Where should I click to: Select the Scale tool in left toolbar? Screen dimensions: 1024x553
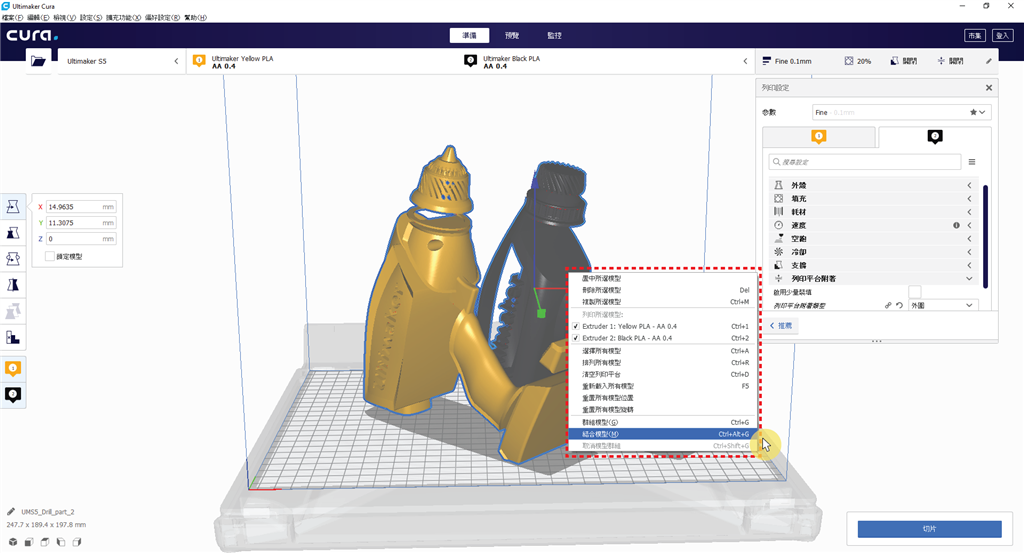13,232
